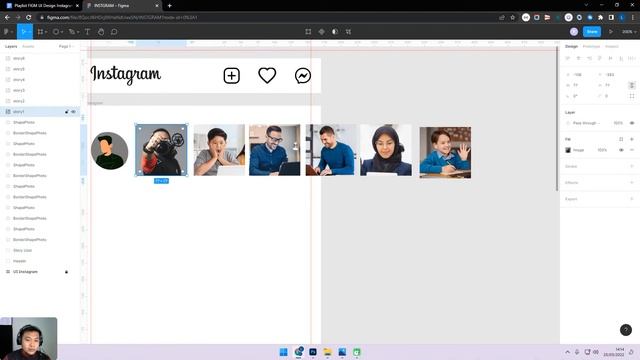
Task: Select the Text tool
Action: point(87,31)
